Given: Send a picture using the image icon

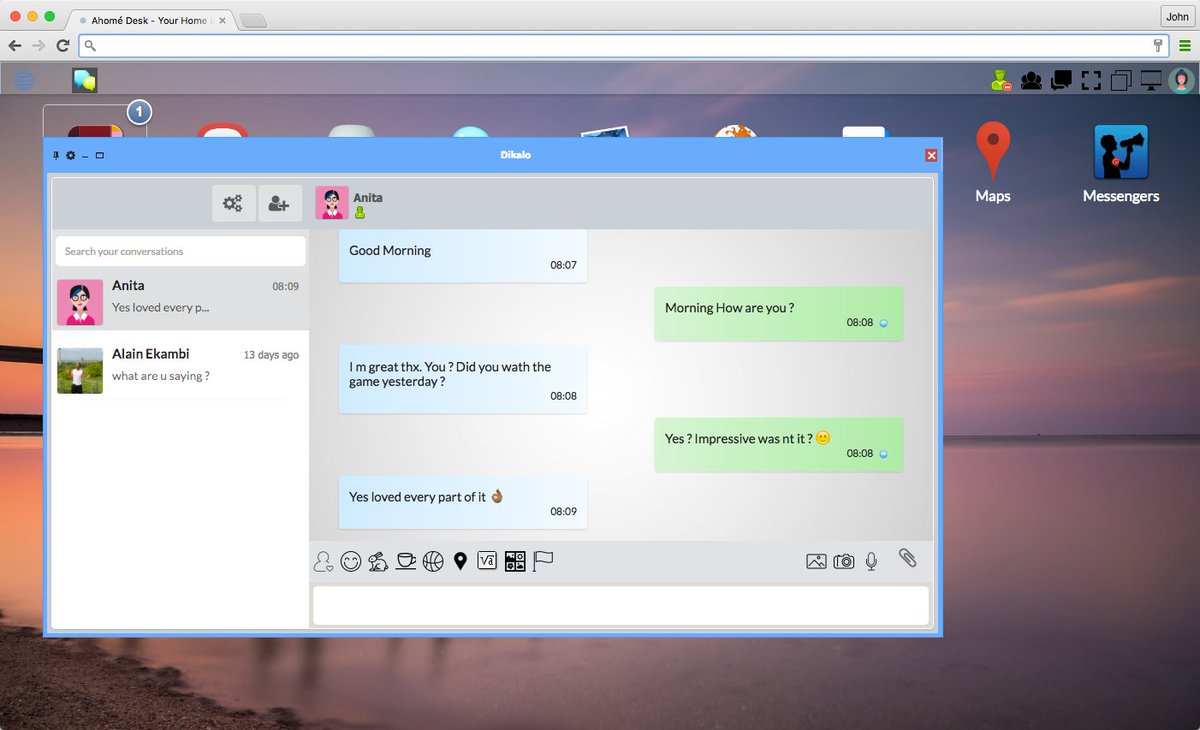Looking at the screenshot, I should click(x=816, y=562).
